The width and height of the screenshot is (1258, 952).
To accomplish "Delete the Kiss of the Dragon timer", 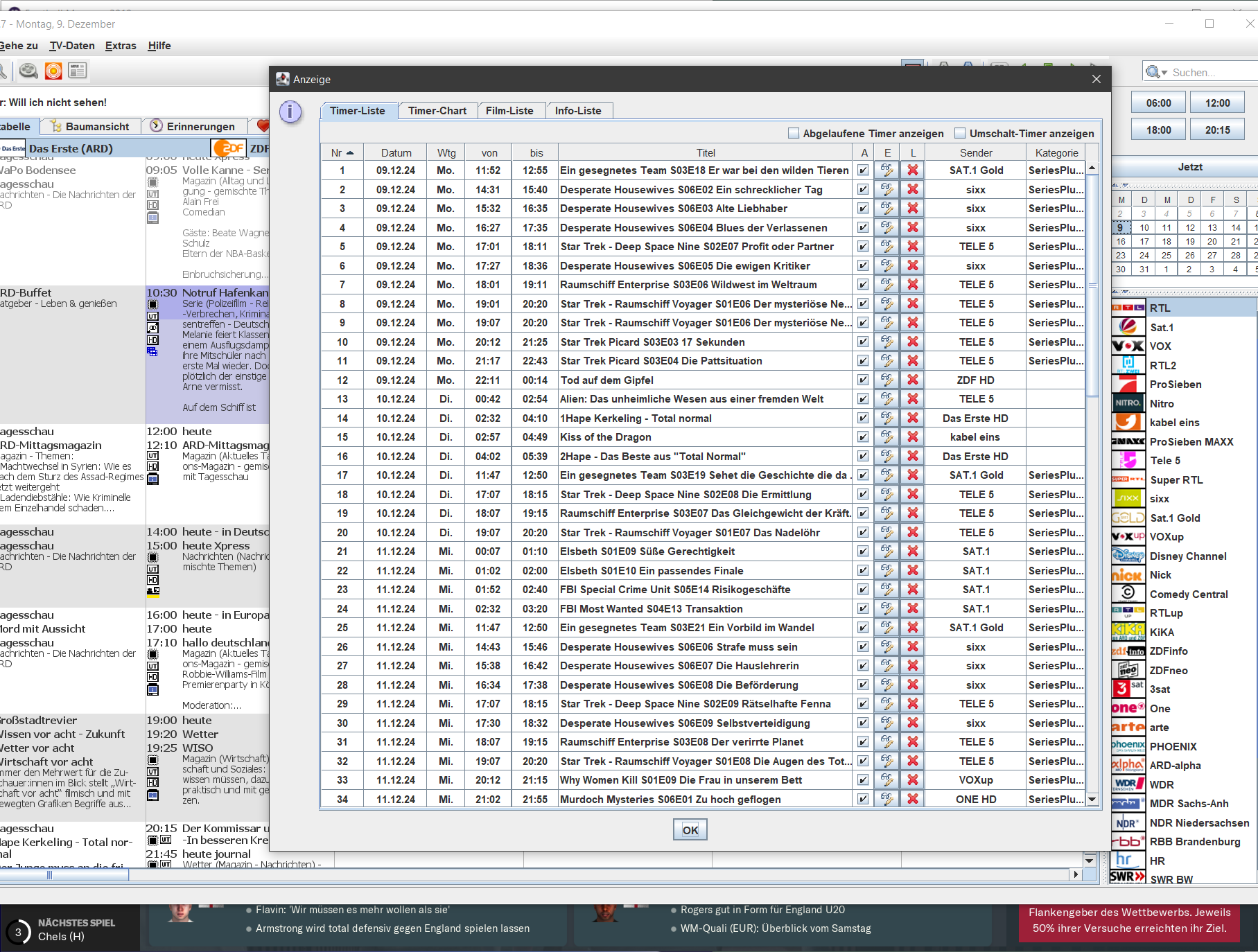I will point(913,437).
